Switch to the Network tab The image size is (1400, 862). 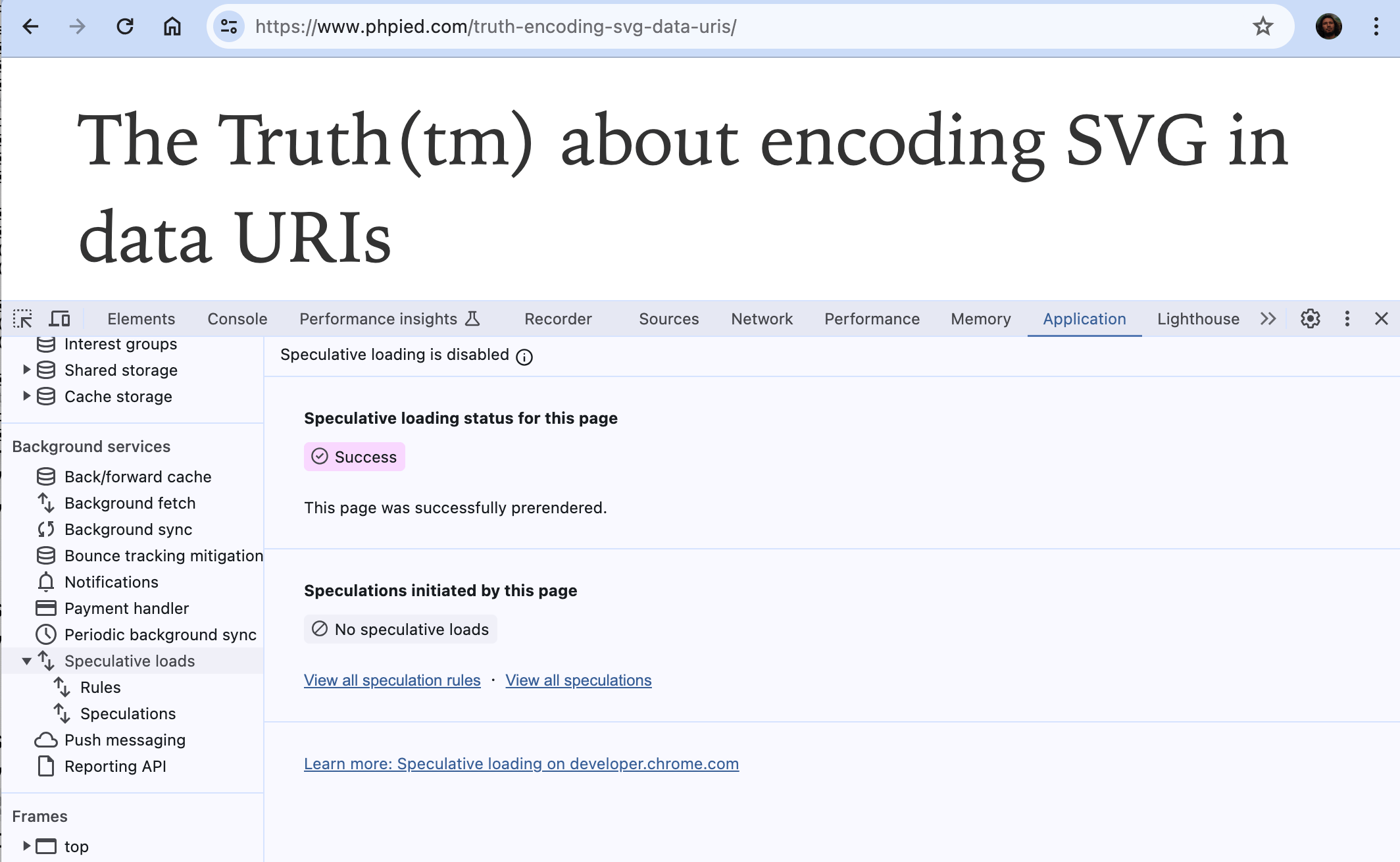[x=762, y=319]
